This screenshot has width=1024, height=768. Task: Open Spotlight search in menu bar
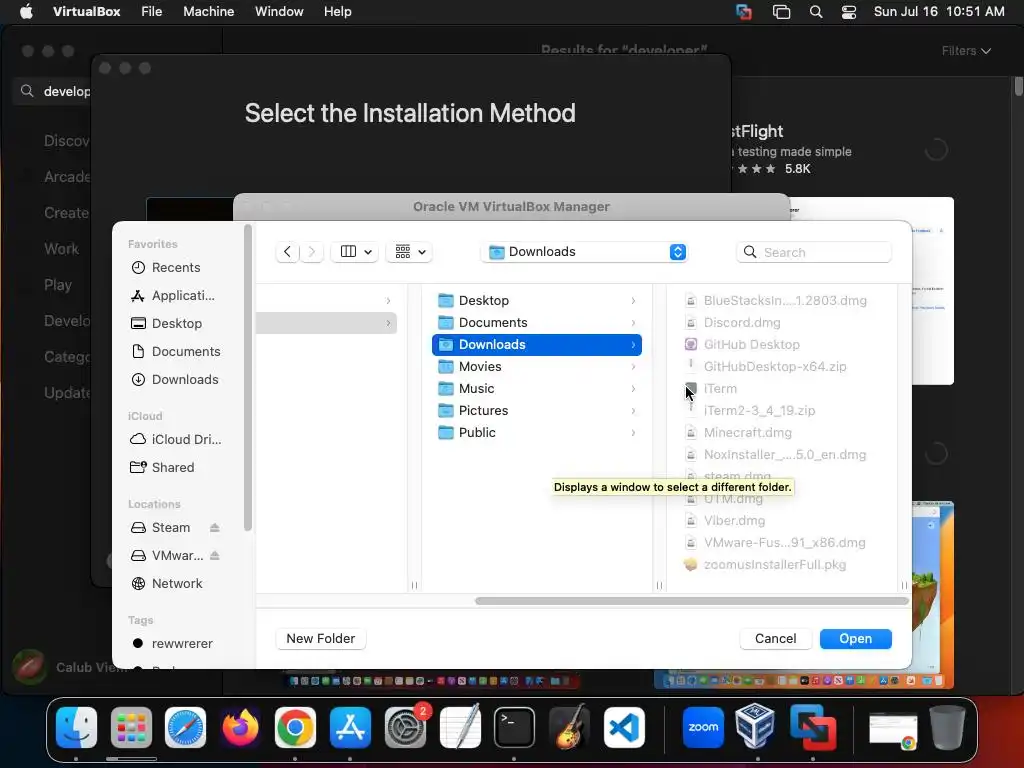click(816, 12)
